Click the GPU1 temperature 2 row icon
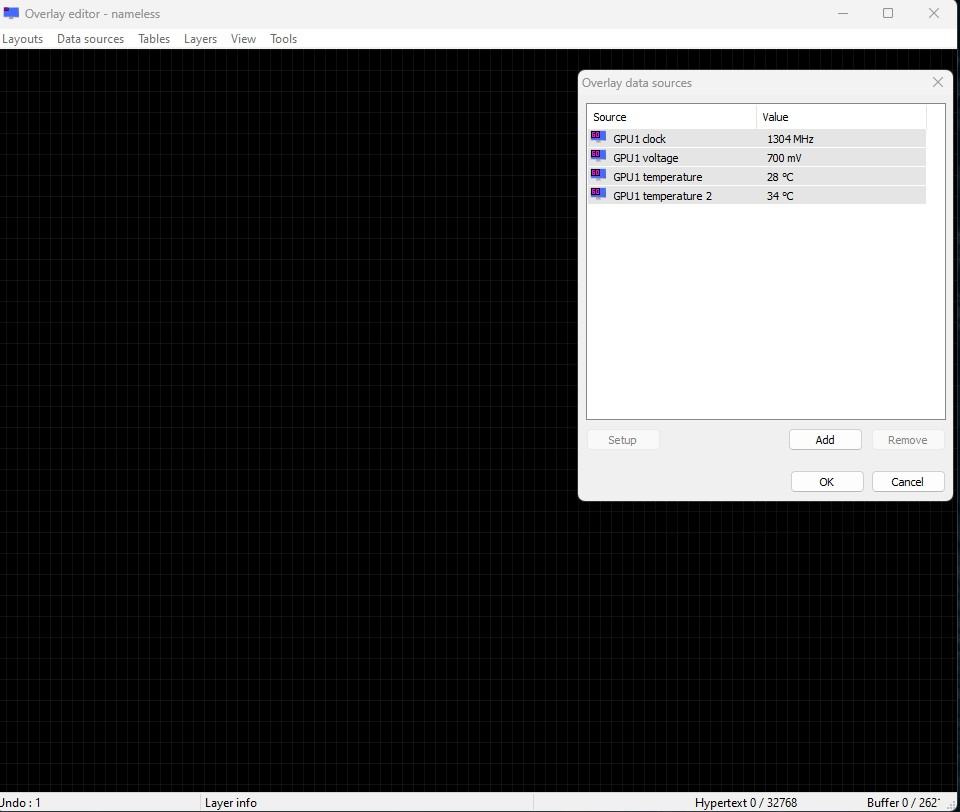Screen dimensions: 960x812 (x=598, y=195)
